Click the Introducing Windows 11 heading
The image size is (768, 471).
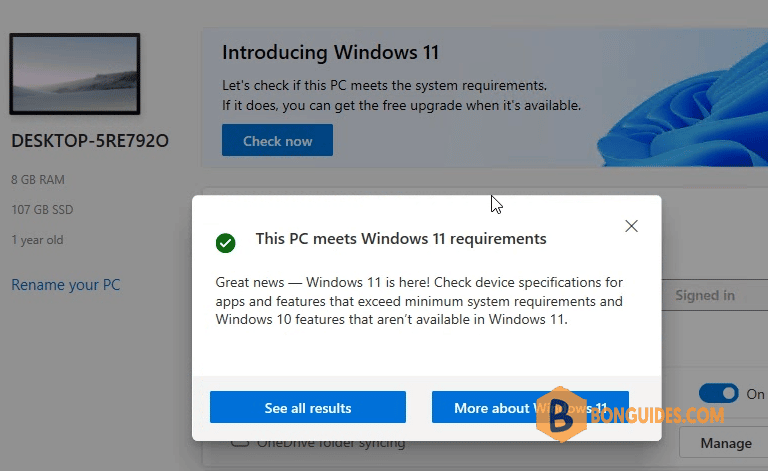(x=330, y=52)
